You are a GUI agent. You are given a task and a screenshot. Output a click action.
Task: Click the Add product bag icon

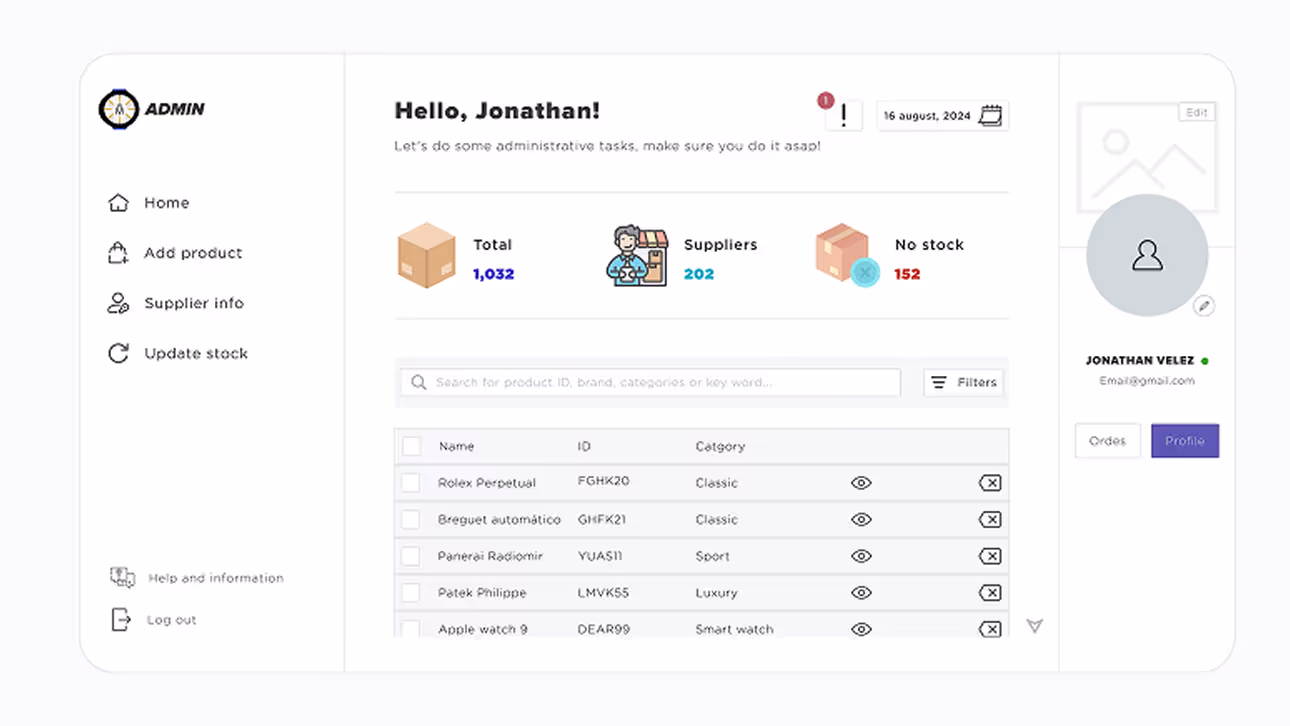click(118, 253)
